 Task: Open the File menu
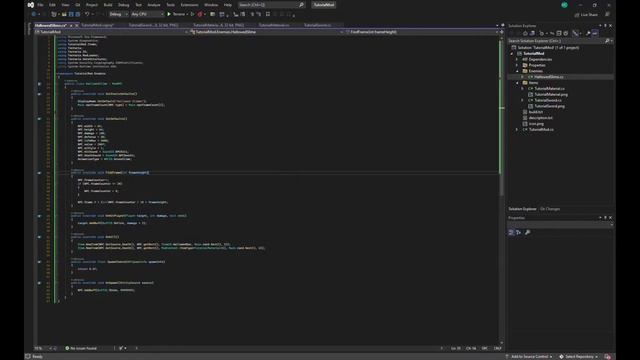click(x=40, y=5)
